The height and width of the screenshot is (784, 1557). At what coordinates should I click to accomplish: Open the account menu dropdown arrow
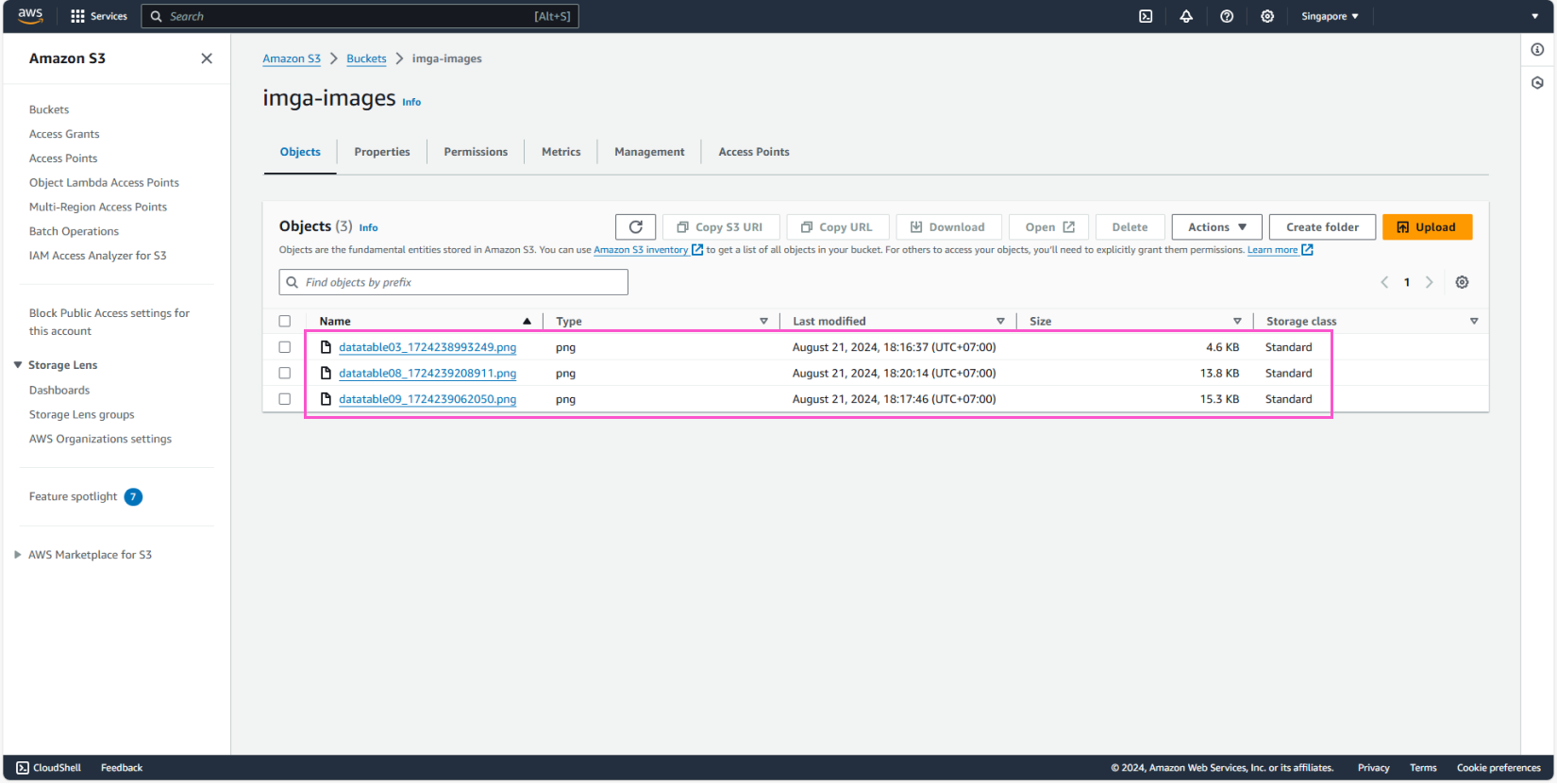click(1534, 16)
